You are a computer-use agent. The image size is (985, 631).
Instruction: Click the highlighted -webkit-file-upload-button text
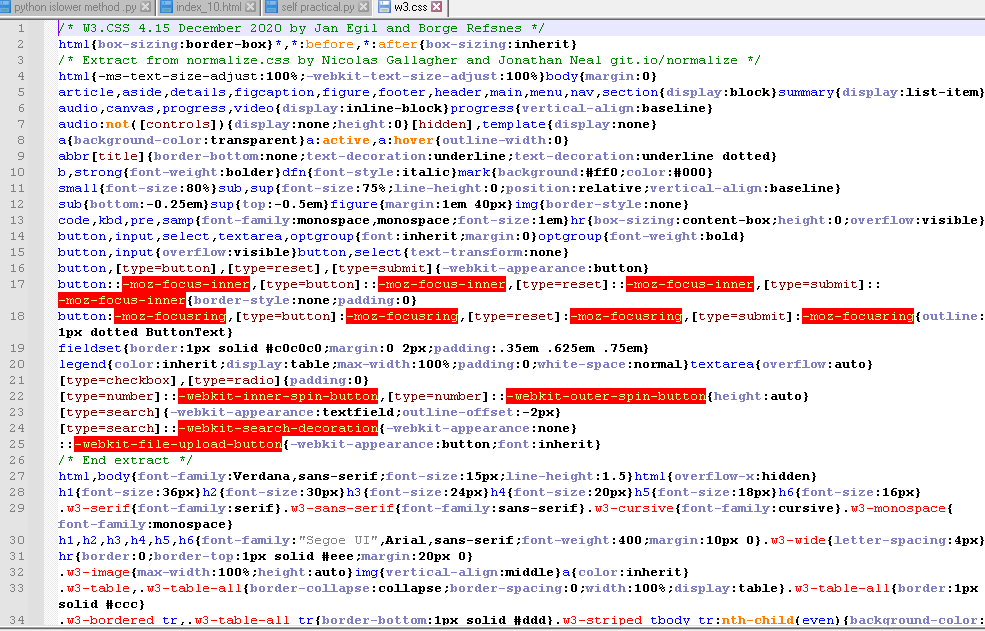coord(178,444)
